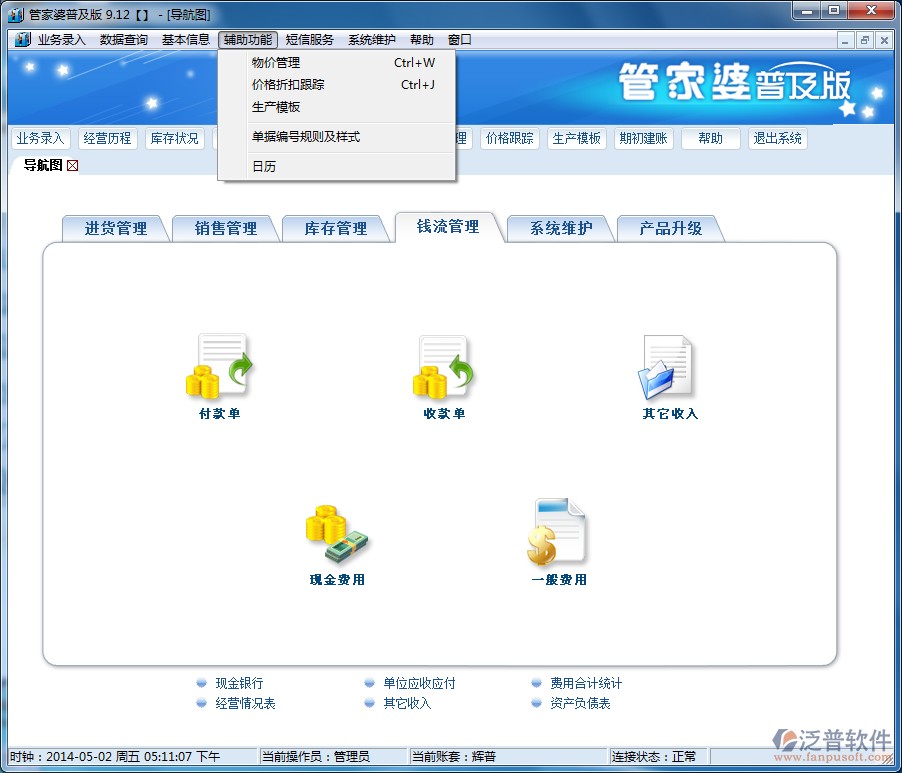Viewport: 902px width, 773px height.
Task: Click the 经营历程 toolbar button
Action: tap(107, 139)
